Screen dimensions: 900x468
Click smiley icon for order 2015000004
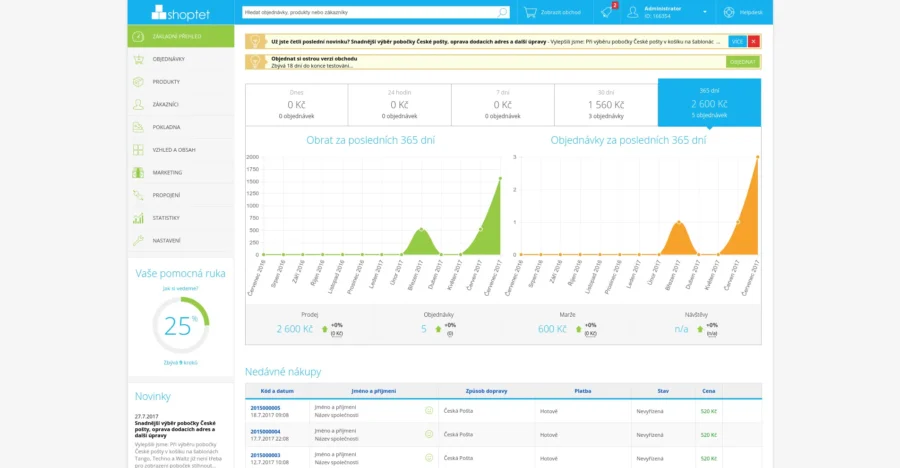click(x=429, y=434)
